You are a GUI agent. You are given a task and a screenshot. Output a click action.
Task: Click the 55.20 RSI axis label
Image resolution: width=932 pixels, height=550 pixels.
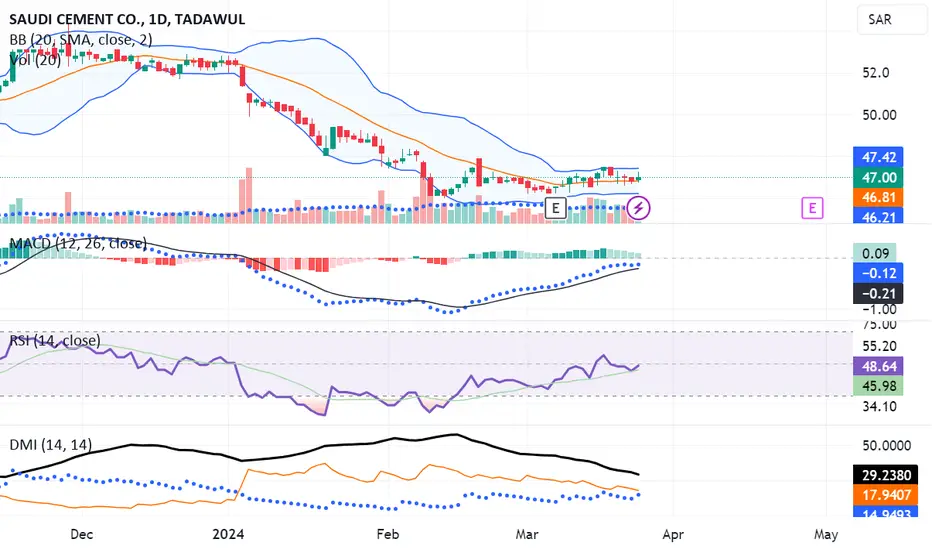click(880, 346)
